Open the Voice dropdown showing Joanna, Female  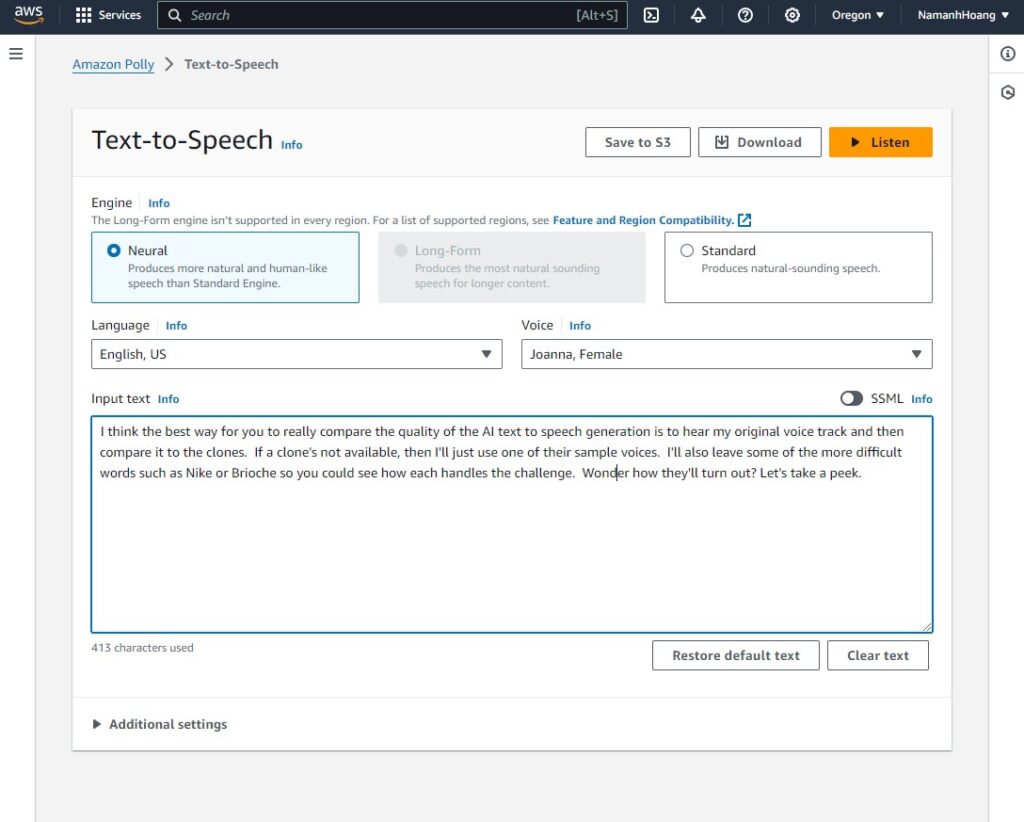click(x=726, y=354)
